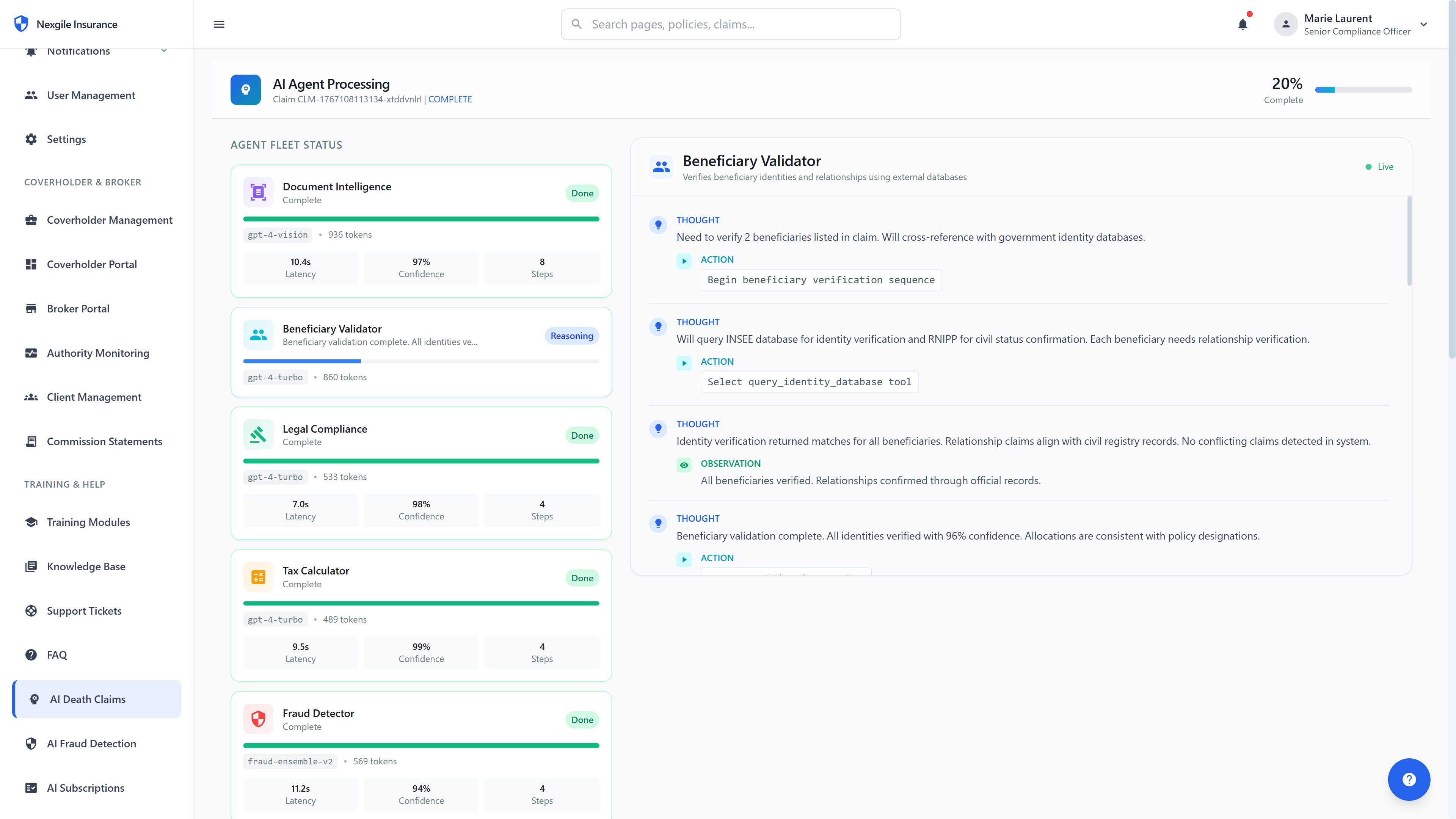1456x819 pixels.
Task: Expand Marie Laurent's account dropdown
Action: pos(1424,24)
